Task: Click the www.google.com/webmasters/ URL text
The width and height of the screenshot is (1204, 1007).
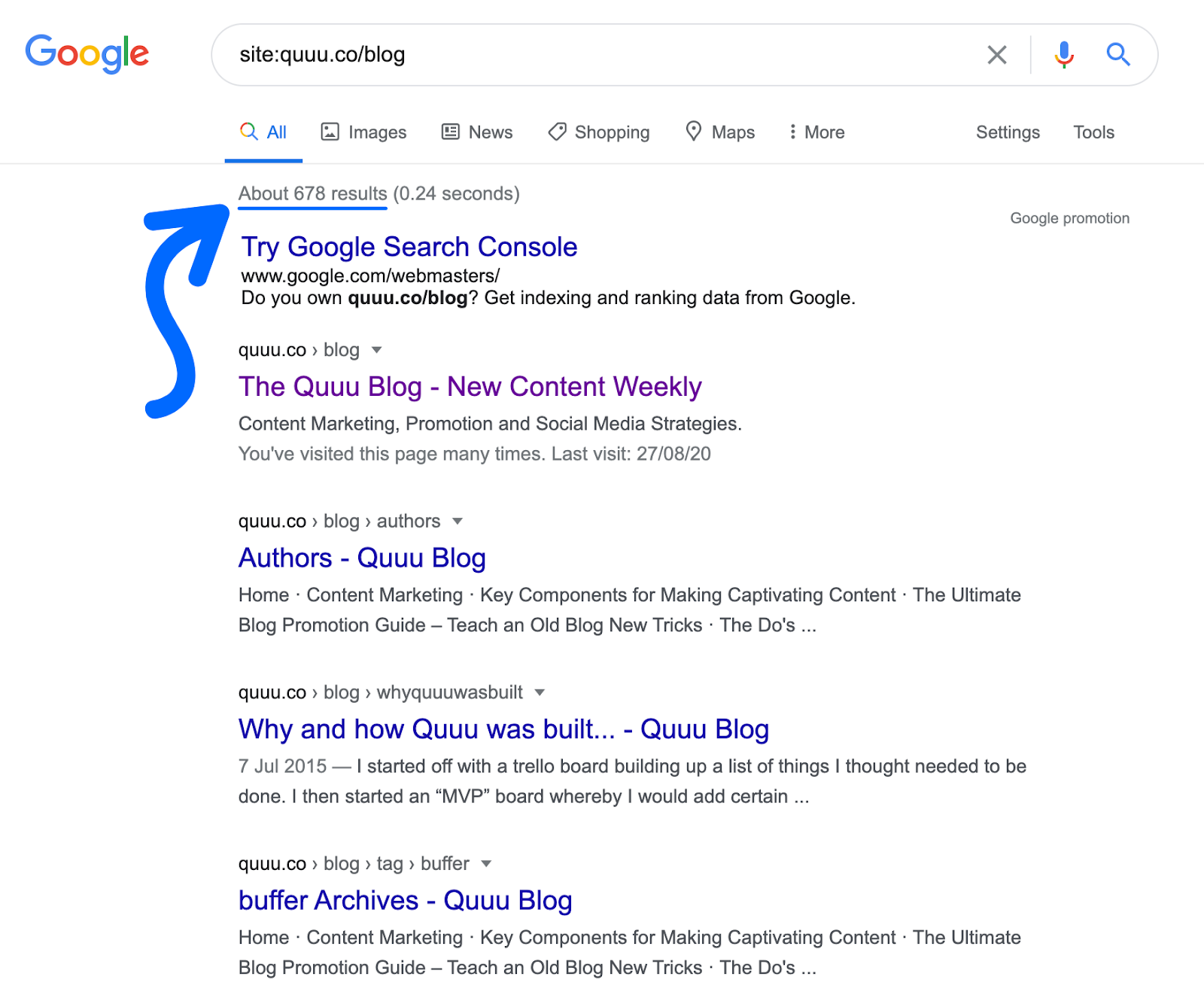Action: (370, 276)
